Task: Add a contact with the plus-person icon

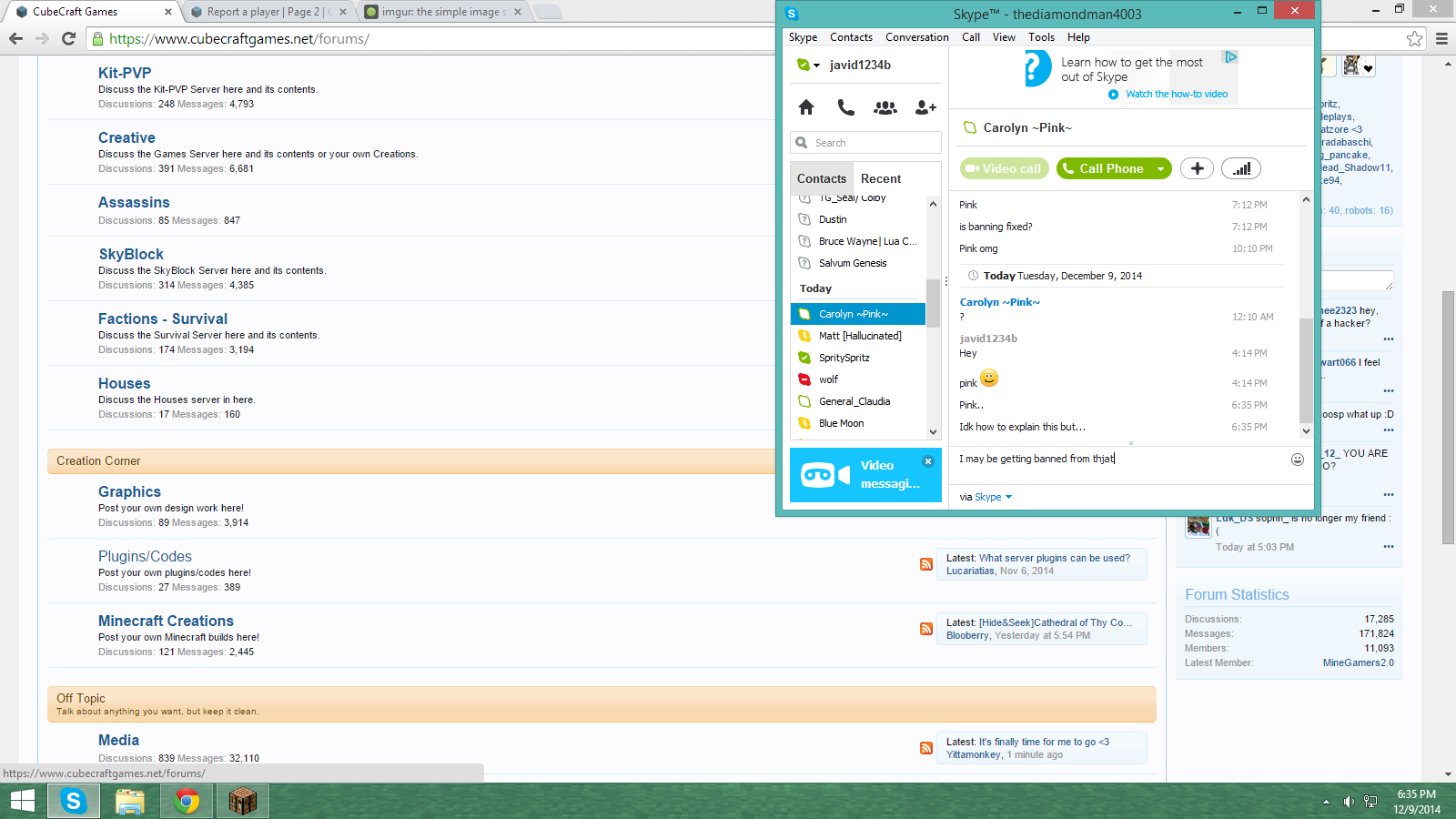Action: click(x=925, y=107)
